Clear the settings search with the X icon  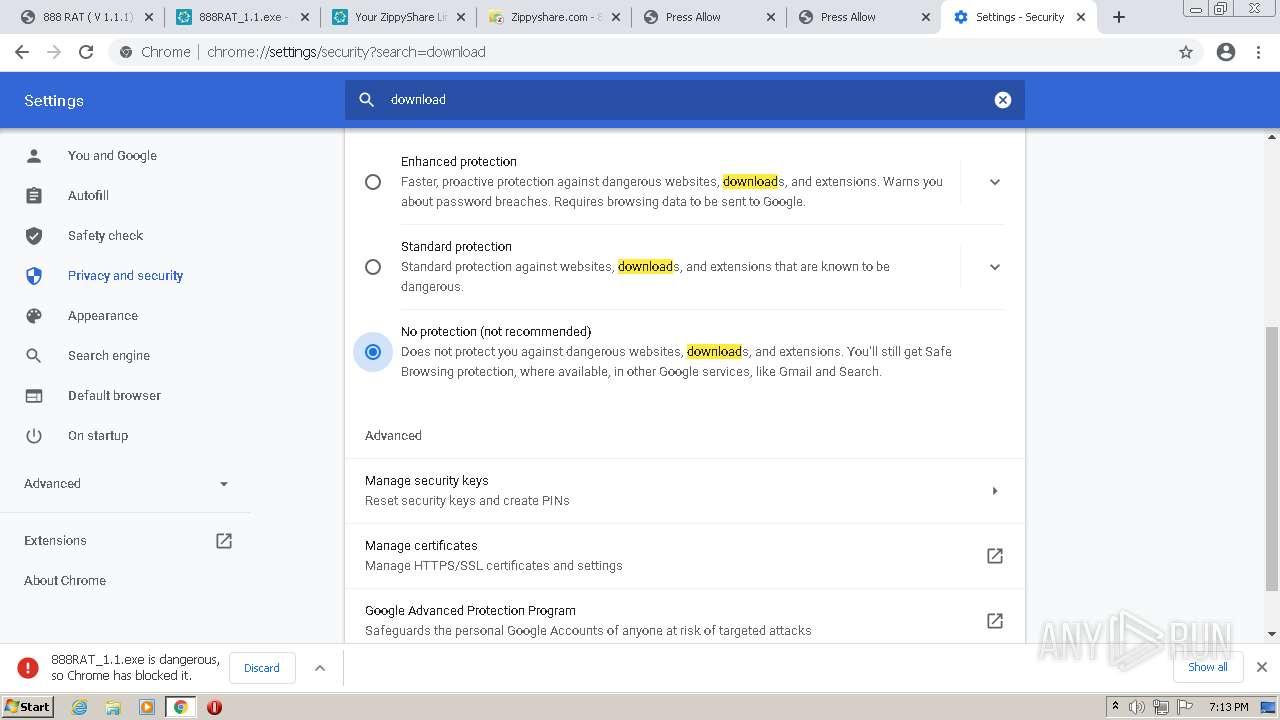tap(1003, 100)
